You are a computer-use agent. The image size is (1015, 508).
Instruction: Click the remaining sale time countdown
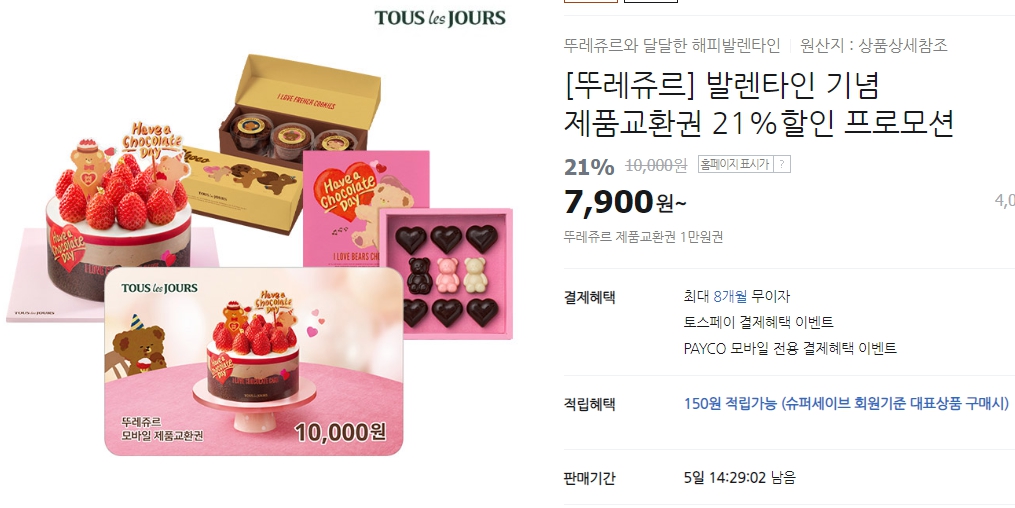tap(739, 478)
